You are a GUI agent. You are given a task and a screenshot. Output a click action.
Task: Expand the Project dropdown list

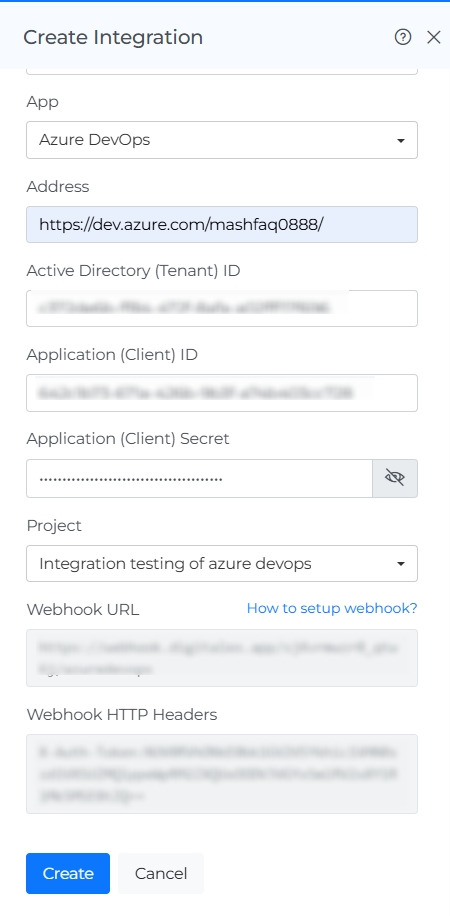[222, 564]
